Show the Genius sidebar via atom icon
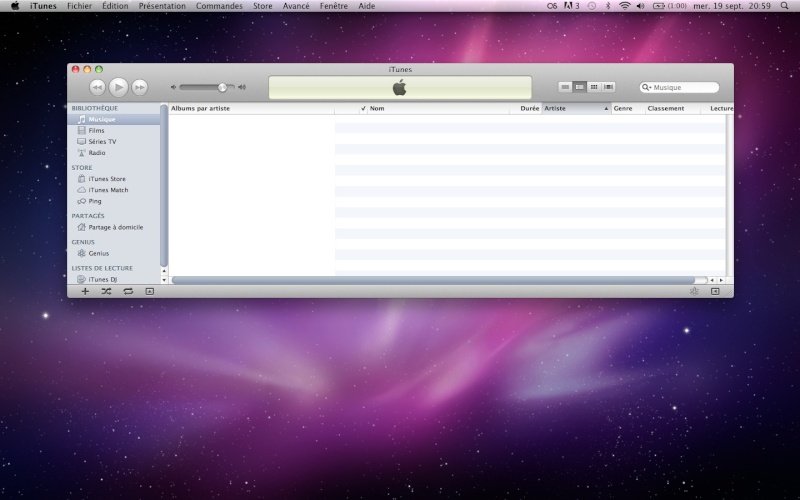 pyautogui.click(x=695, y=291)
